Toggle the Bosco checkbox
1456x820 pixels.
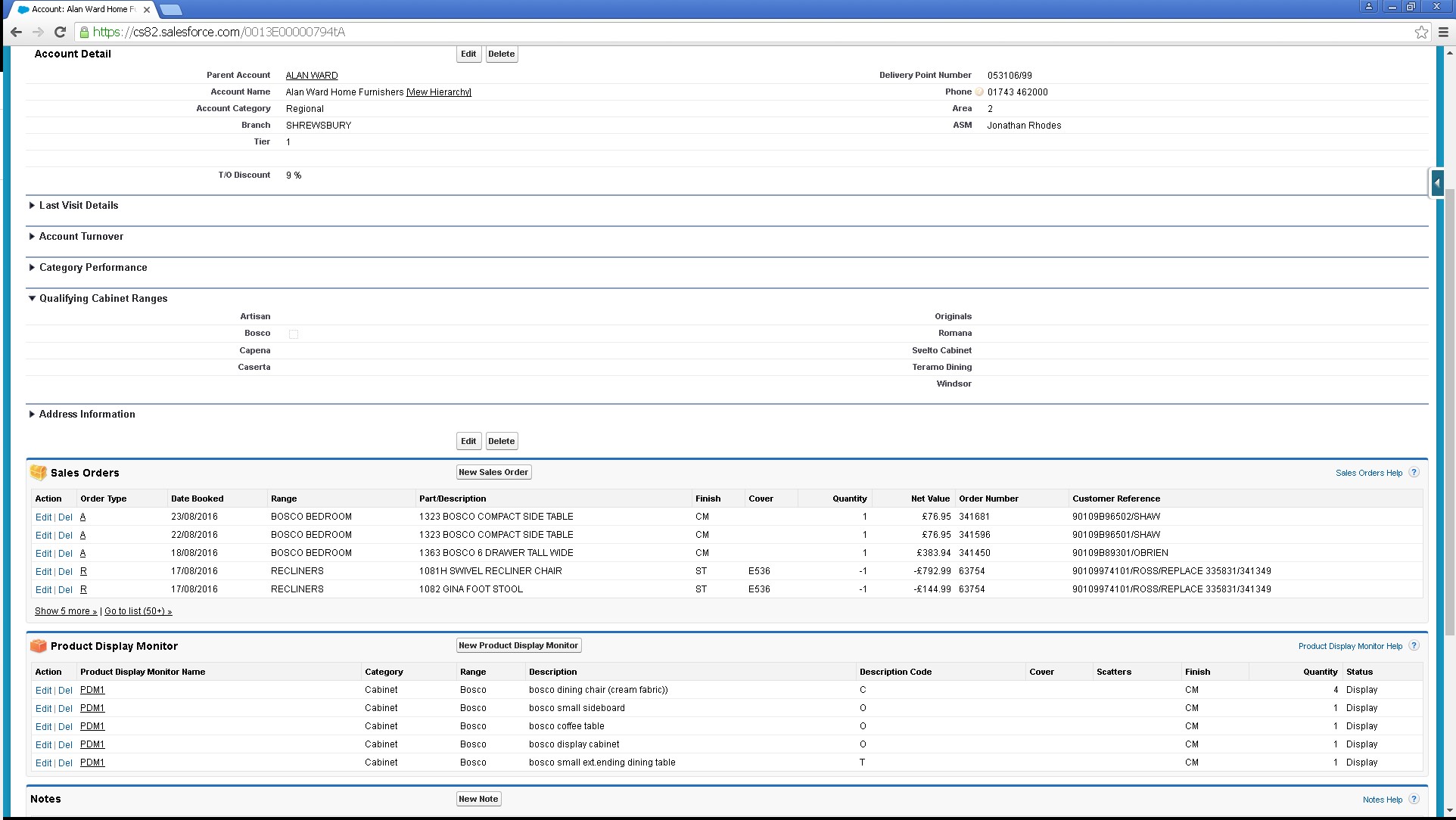coord(294,334)
